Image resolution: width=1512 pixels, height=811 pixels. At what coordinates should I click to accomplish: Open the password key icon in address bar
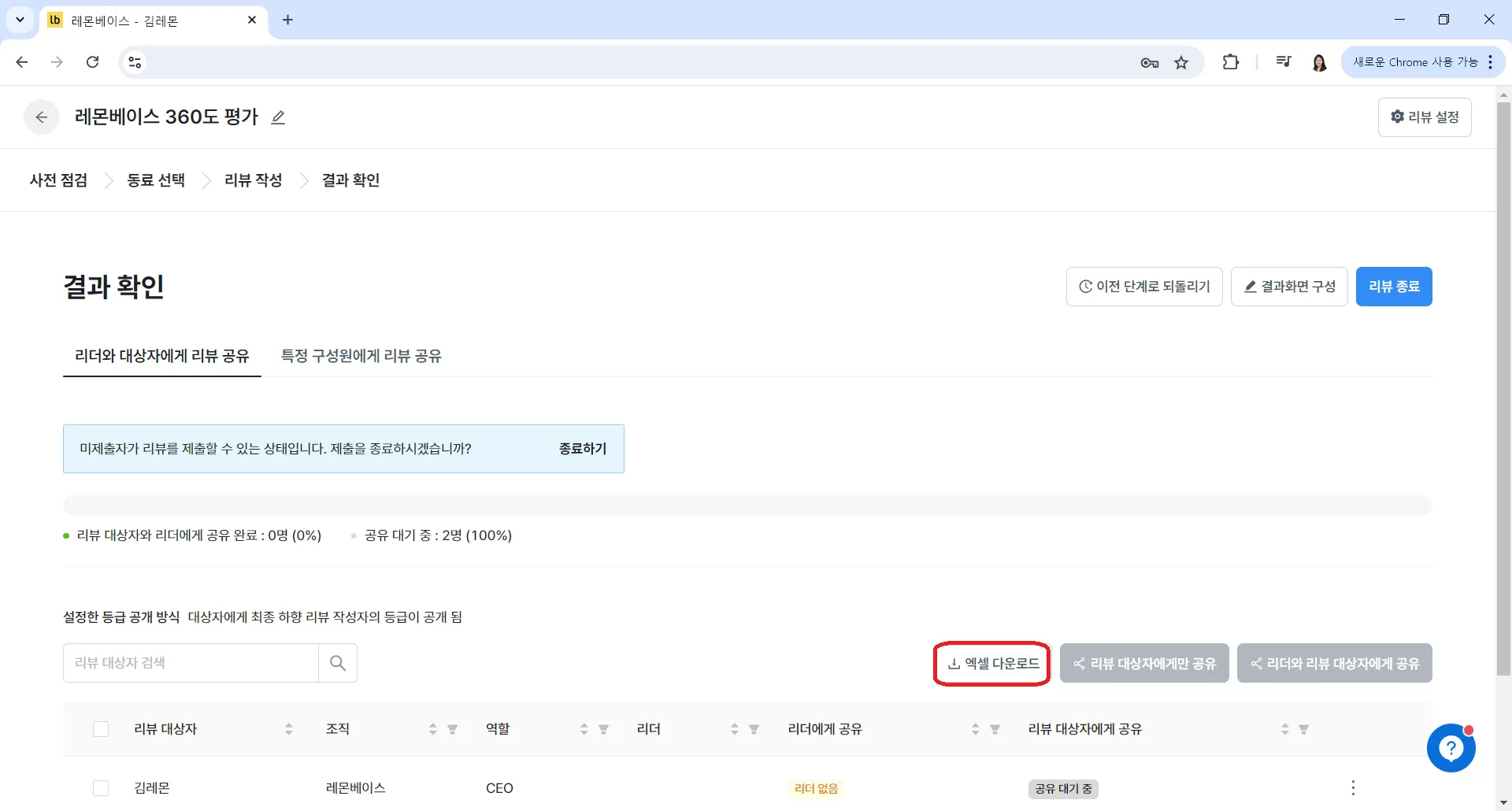pyautogui.click(x=1150, y=63)
